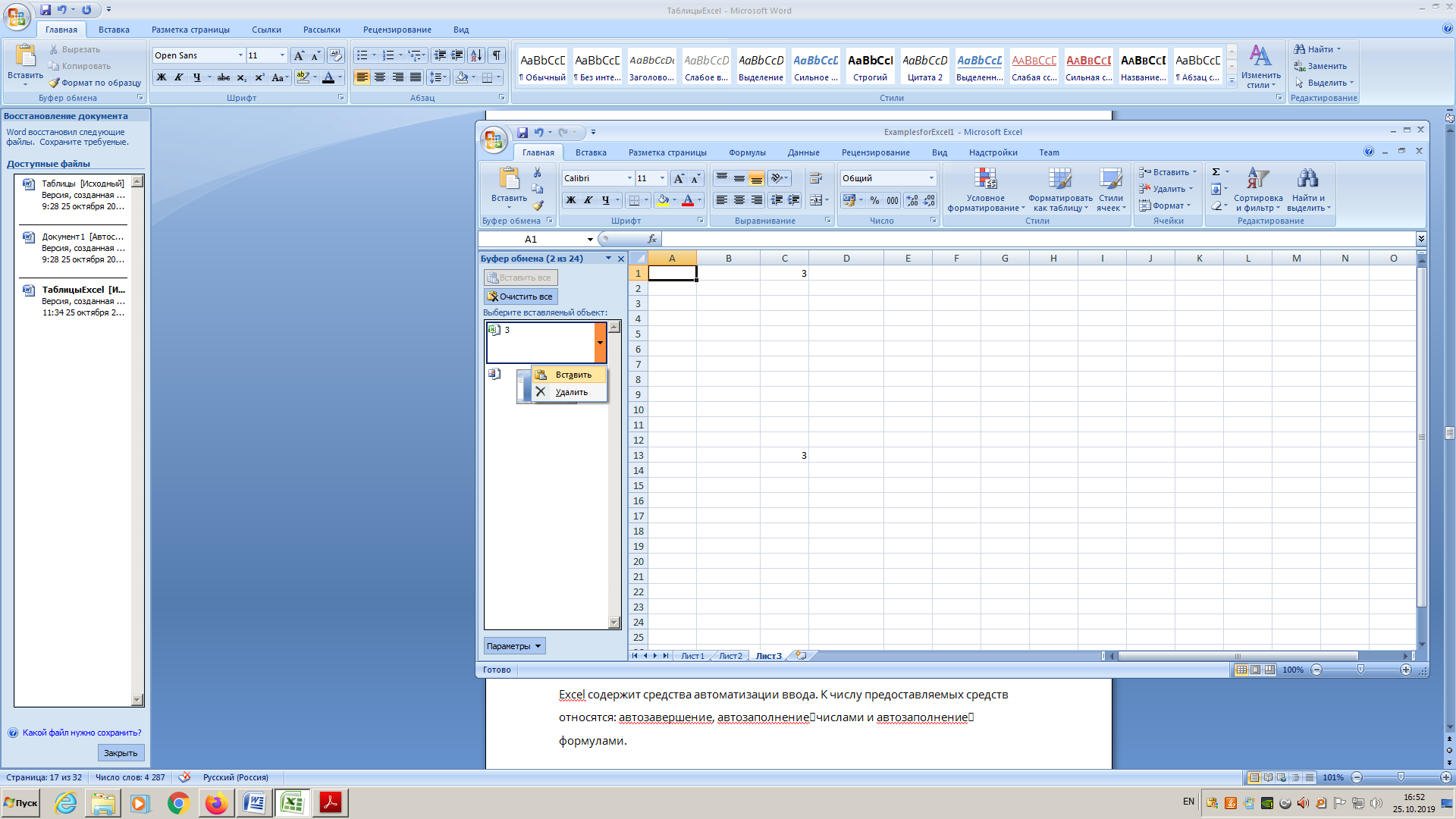Open link Какой файл нужно сохранить?
The height and width of the screenshot is (819, 1456).
pos(82,733)
